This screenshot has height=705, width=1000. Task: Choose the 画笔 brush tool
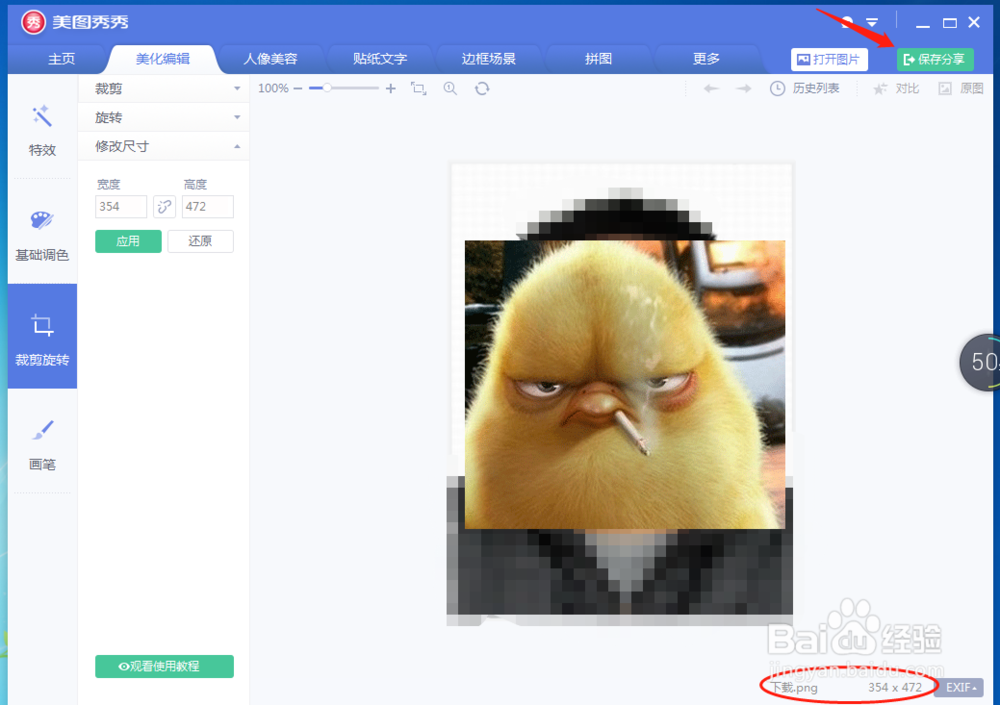(x=42, y=445)
